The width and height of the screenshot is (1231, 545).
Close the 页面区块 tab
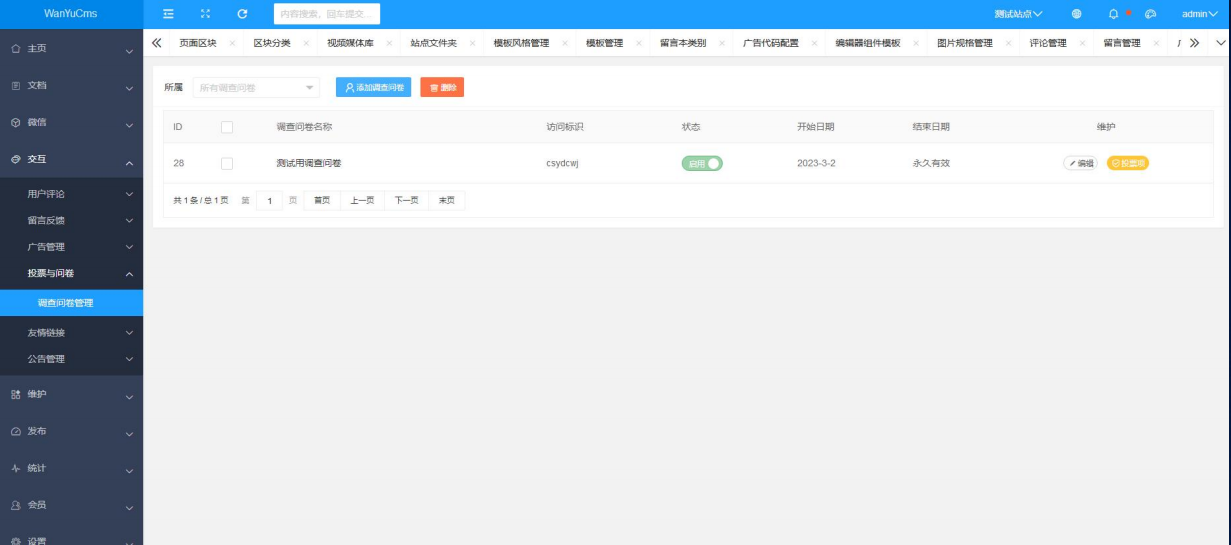click(232, 44)
